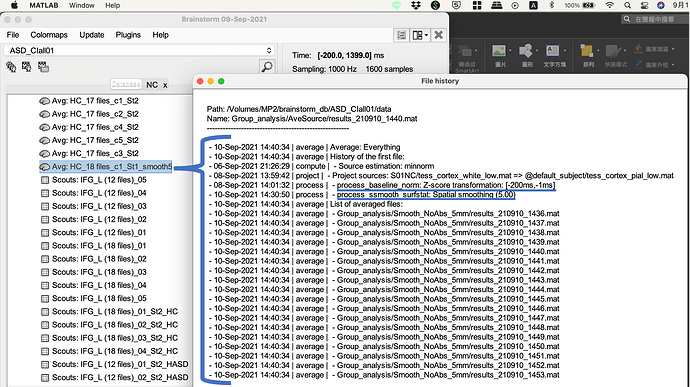Insert text box (文字方塊) in background window
The image size is (690, 387).
[x=552, y=51]
